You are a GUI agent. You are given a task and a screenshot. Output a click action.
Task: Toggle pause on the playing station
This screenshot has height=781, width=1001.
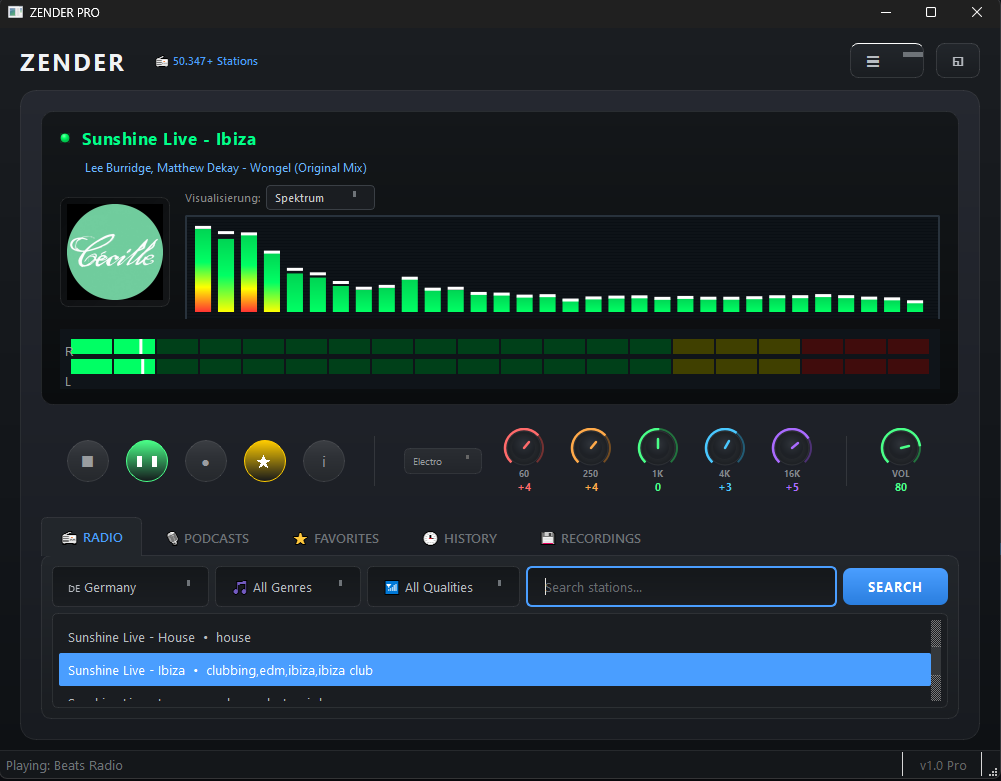(x=146, y=461)
